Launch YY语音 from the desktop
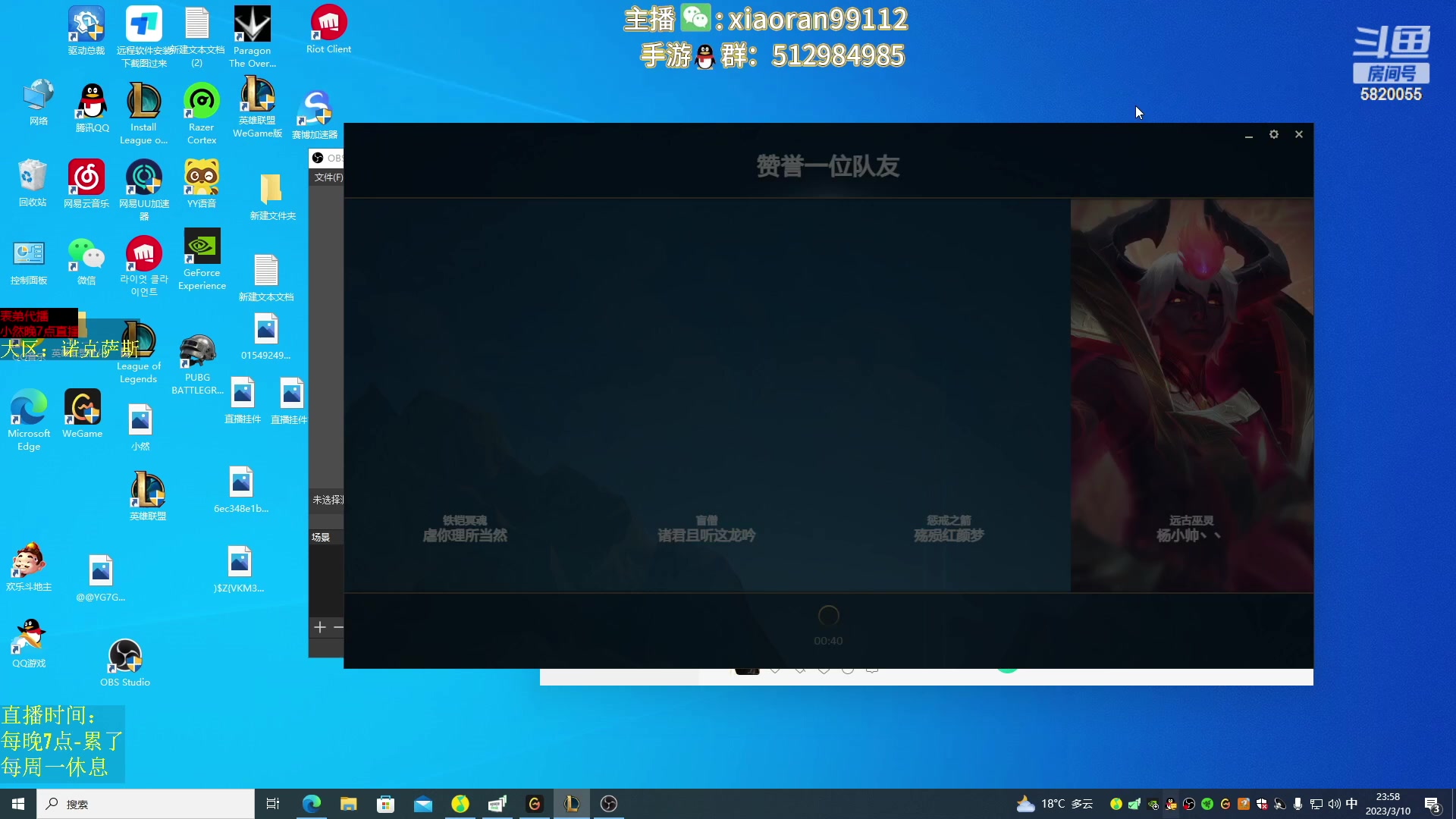 (x=202, y=184)
